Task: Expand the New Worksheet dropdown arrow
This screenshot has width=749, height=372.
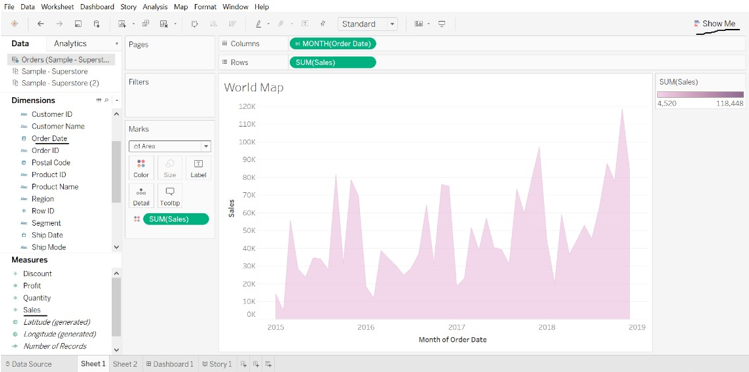Action: click(x=133, y=24)
